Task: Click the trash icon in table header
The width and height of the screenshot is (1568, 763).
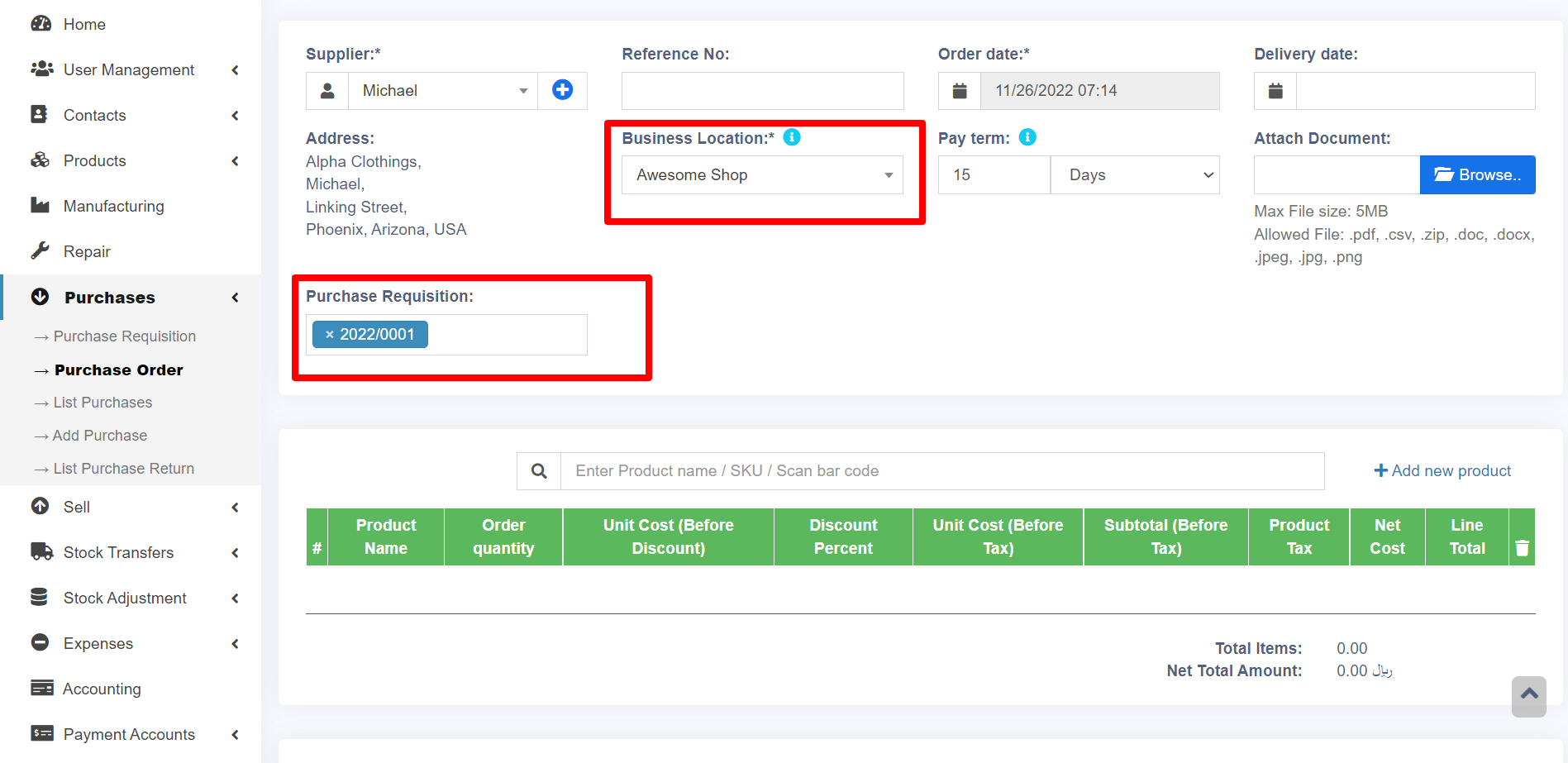Action: pyautogui.click(x=1522, y=547)
